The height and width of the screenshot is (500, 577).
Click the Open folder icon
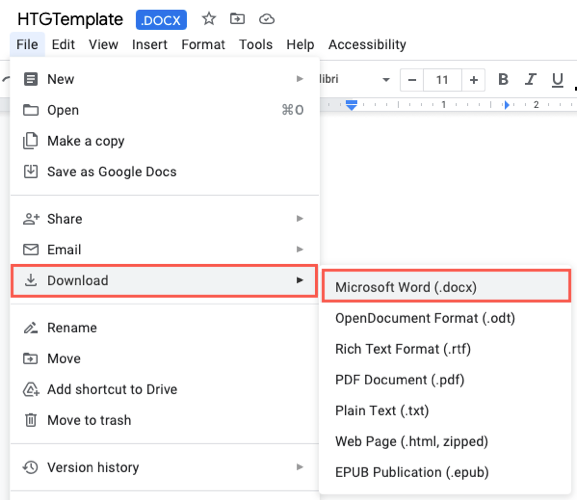coord(31,110)
